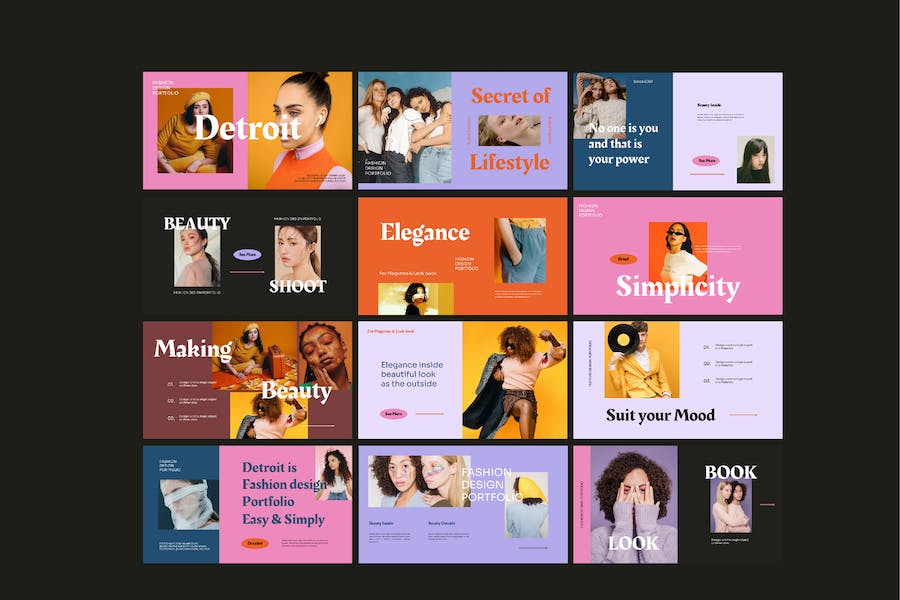Select the Look Book slide
The image size is (900, 600).
pos(678,505)
